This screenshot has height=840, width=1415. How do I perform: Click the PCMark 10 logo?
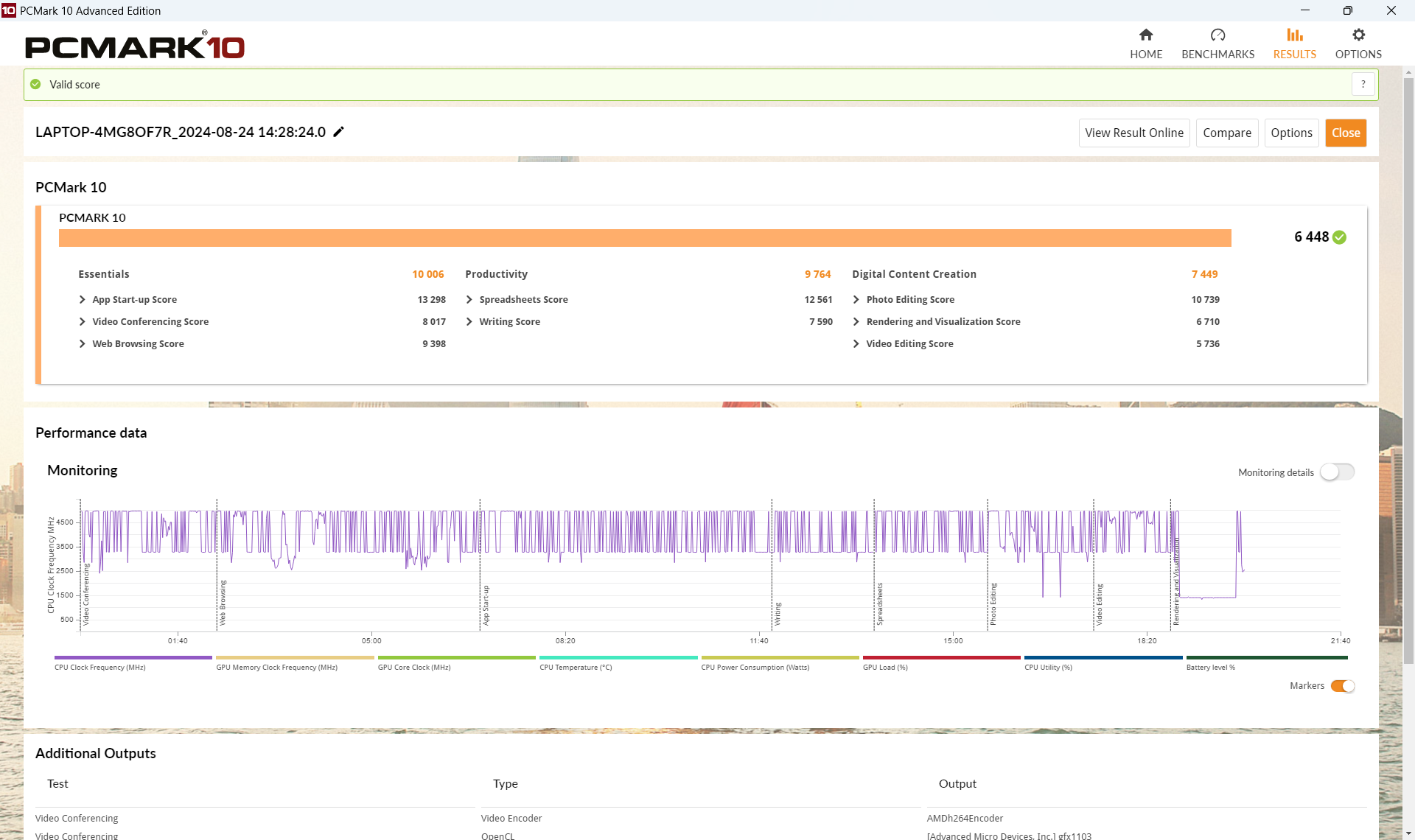click(x=135, y=46)
